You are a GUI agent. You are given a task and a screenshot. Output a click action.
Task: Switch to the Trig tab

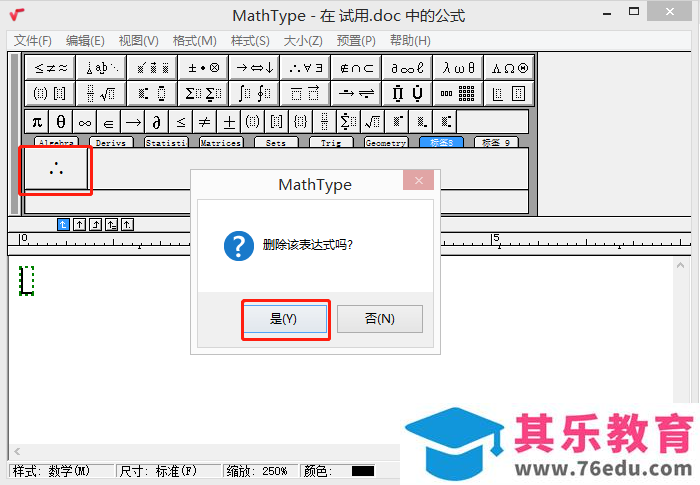[x=331, y=142]
